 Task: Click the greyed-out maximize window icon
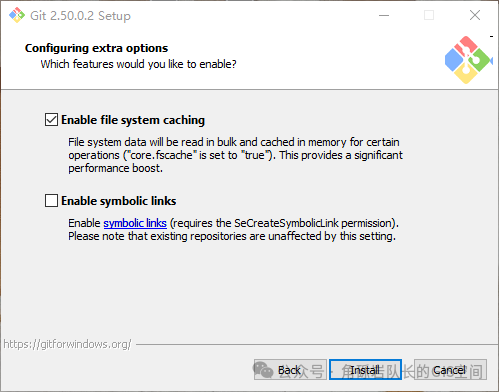(429, 15)
